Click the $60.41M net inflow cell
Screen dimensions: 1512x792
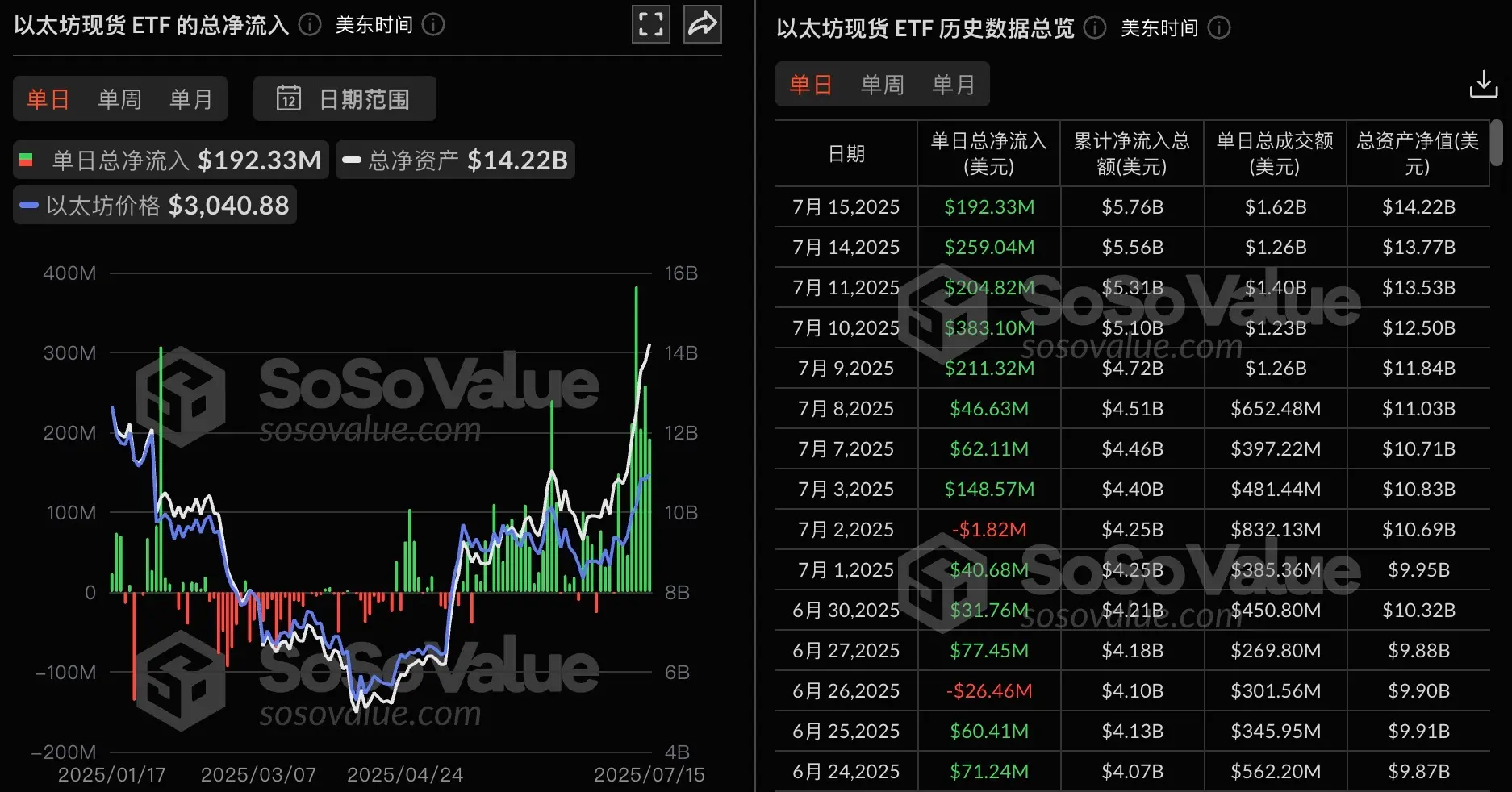click(x=989, y=732)
